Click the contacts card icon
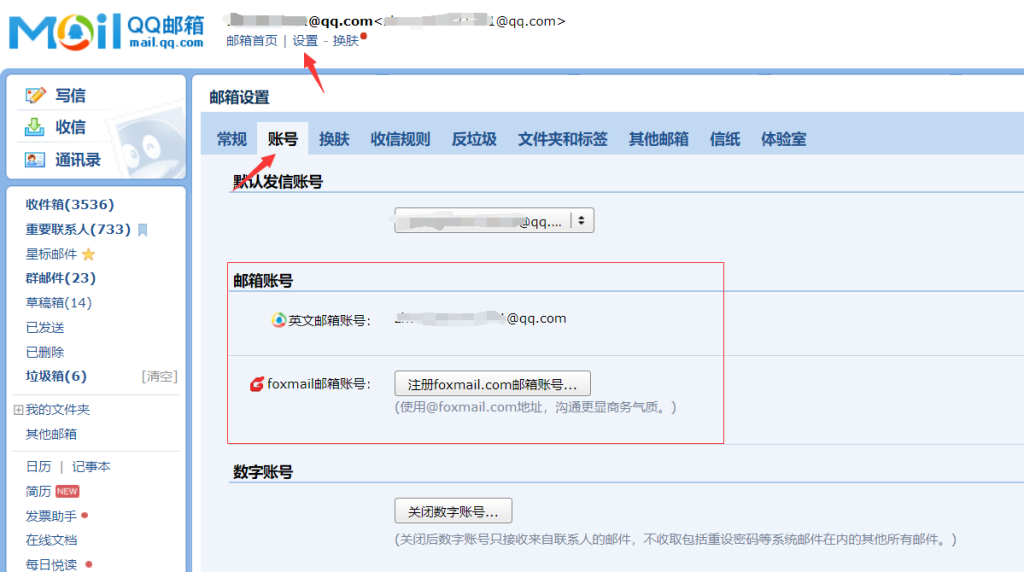The height and width of the screenshot is (572, 1024). 35,159
